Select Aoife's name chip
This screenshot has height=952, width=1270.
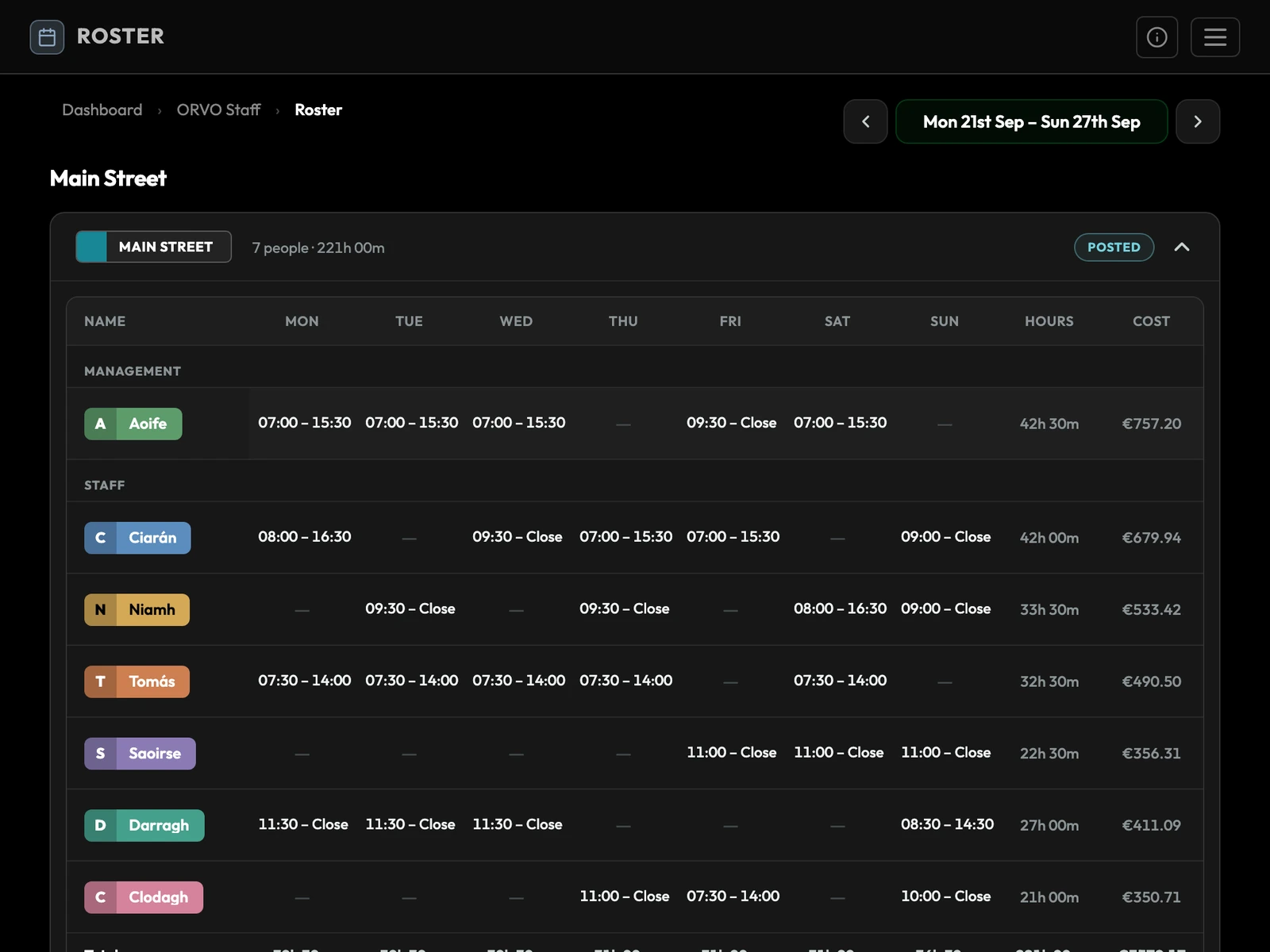click(133, 424)
